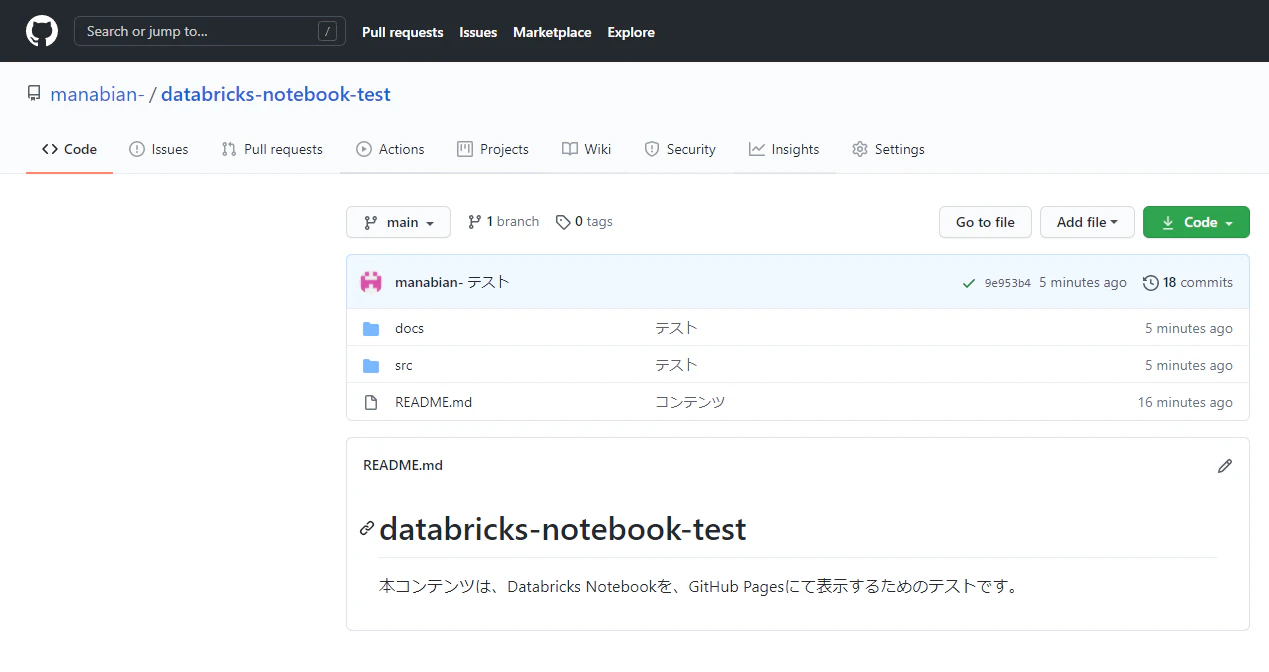Click Issues in the top header

(x=478, y=32)
